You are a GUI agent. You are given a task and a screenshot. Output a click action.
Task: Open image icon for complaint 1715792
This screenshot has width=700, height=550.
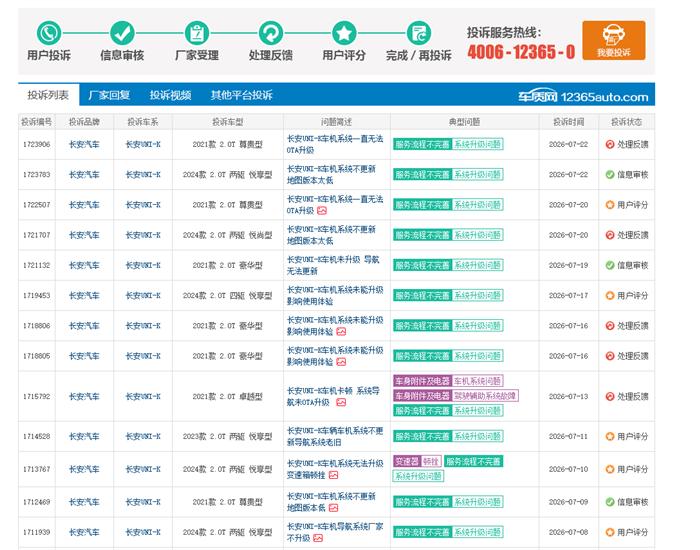341,402
